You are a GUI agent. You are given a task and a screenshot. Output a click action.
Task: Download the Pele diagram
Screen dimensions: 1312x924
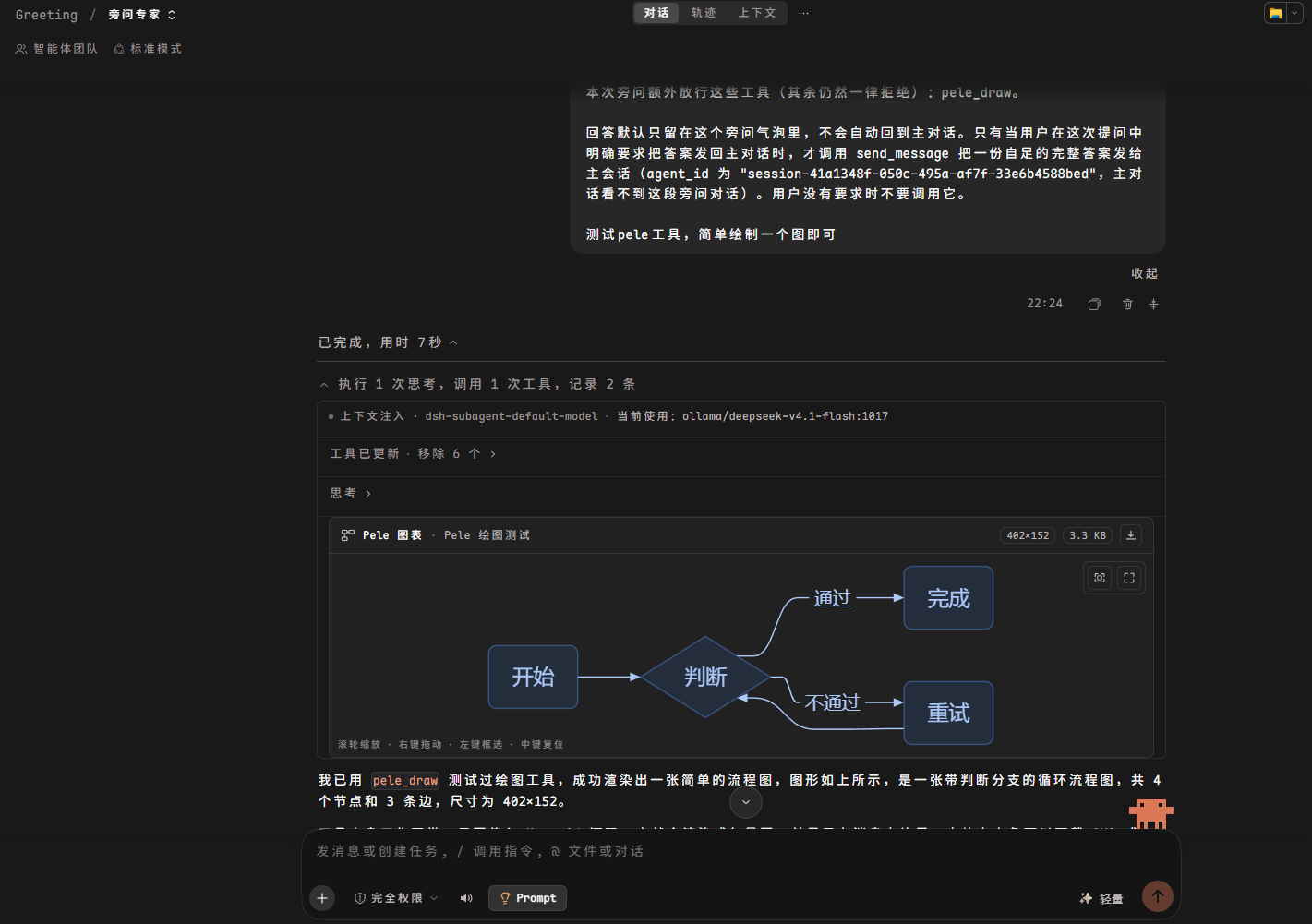pos(1131,535)
